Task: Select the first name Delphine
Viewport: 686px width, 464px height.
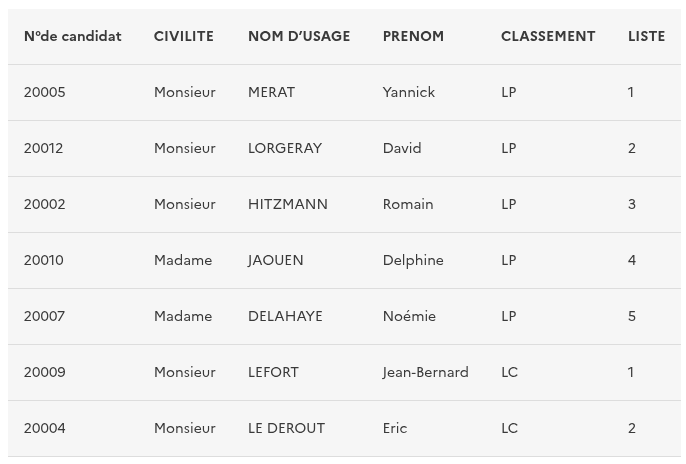Action: pyautogui.click(x=413, y=260)
